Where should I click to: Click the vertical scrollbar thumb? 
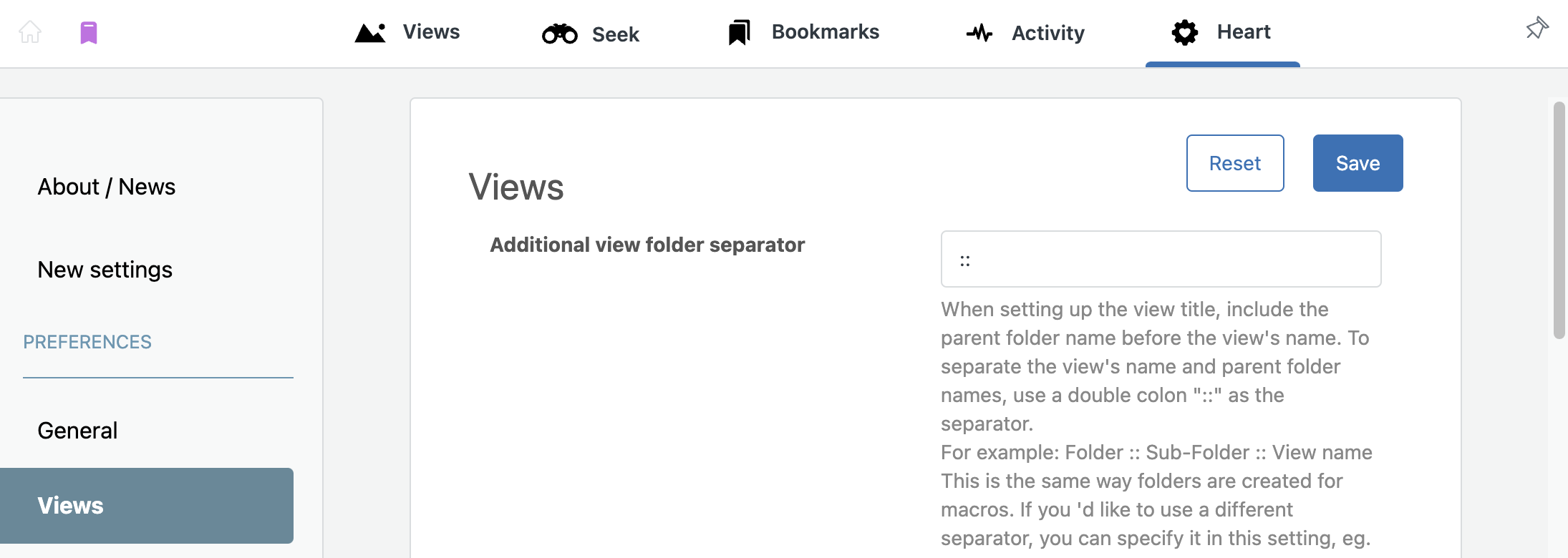pos(1559,220)
